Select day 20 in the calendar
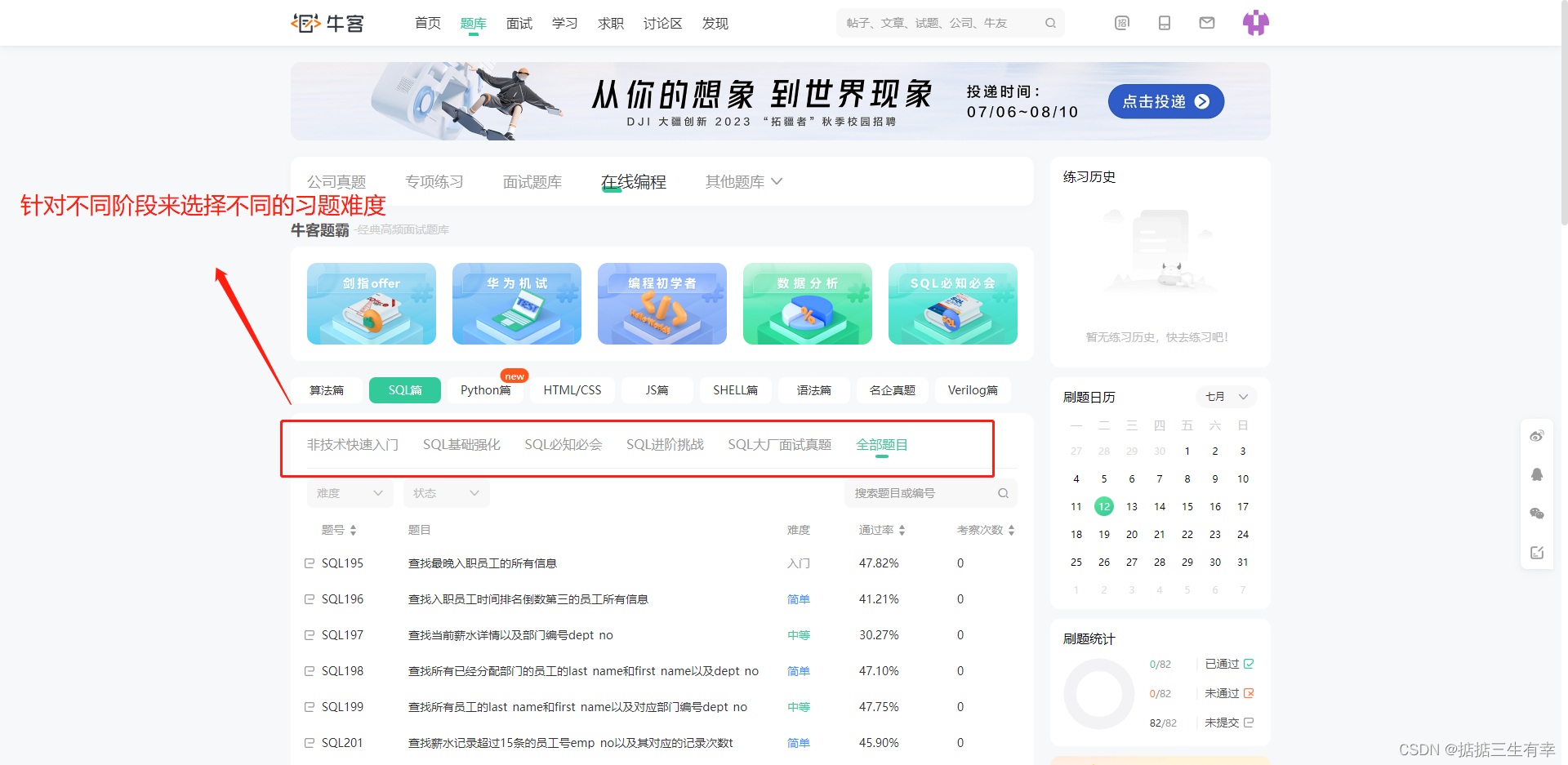Image resolution: width=1568 pixels, height=765 pixels. [x=1132, y=534]
